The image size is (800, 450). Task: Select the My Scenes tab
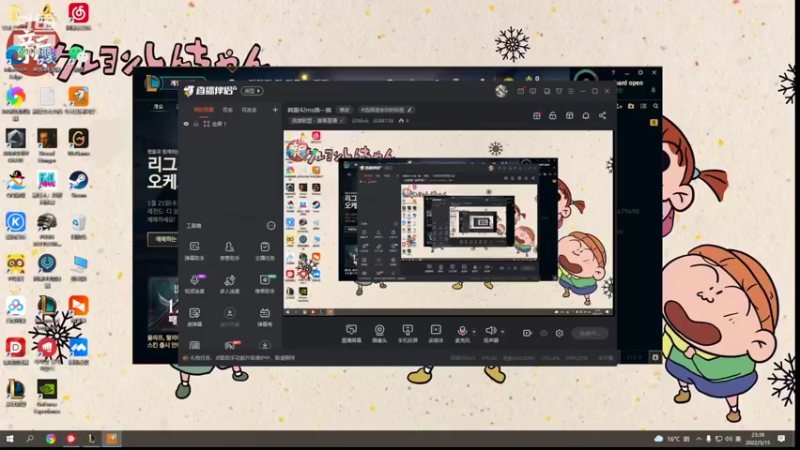[204, 110]
